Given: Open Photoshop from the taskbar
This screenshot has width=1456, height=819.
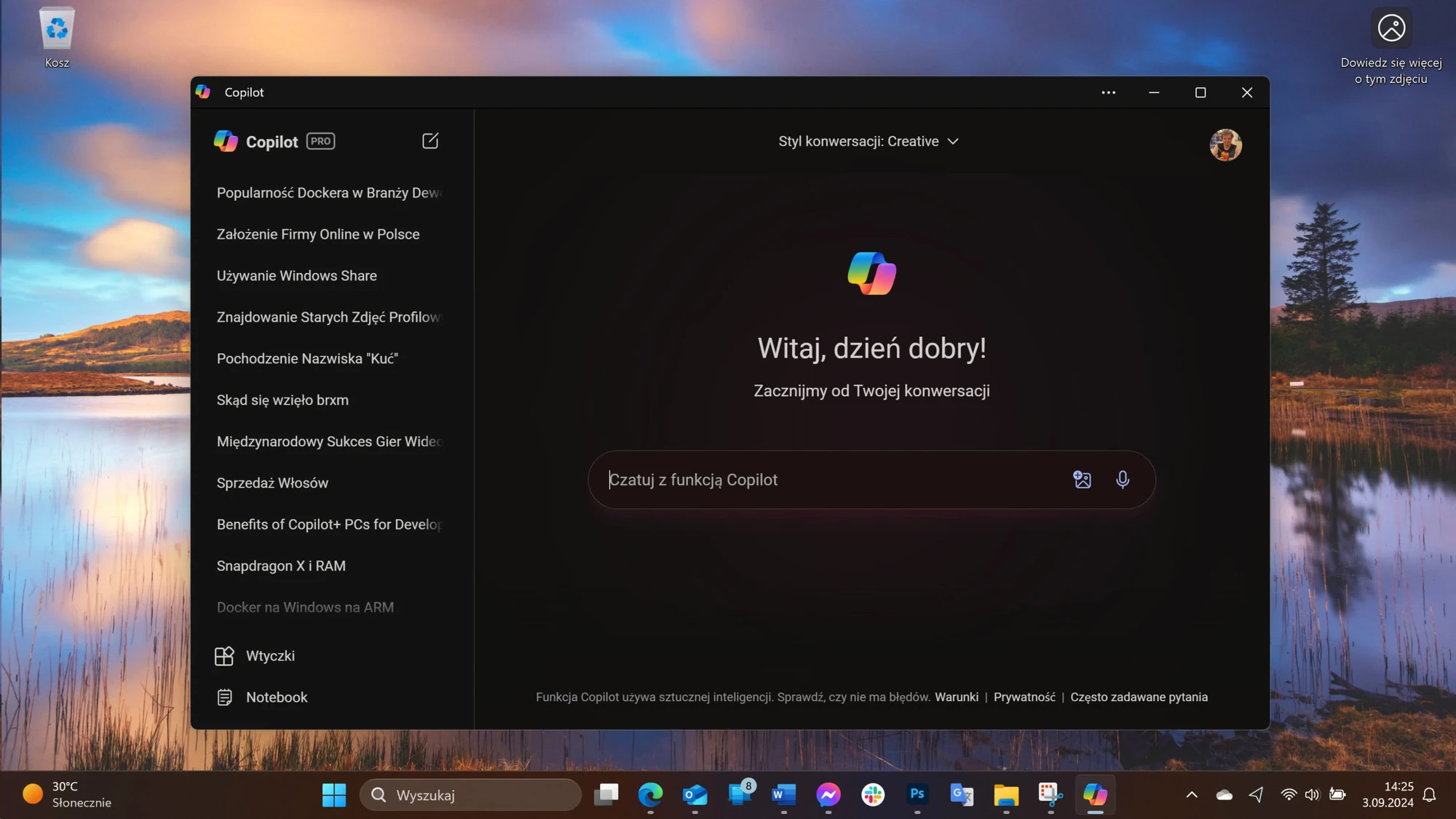Looking at the screenshot, I should tap(917, 795).
